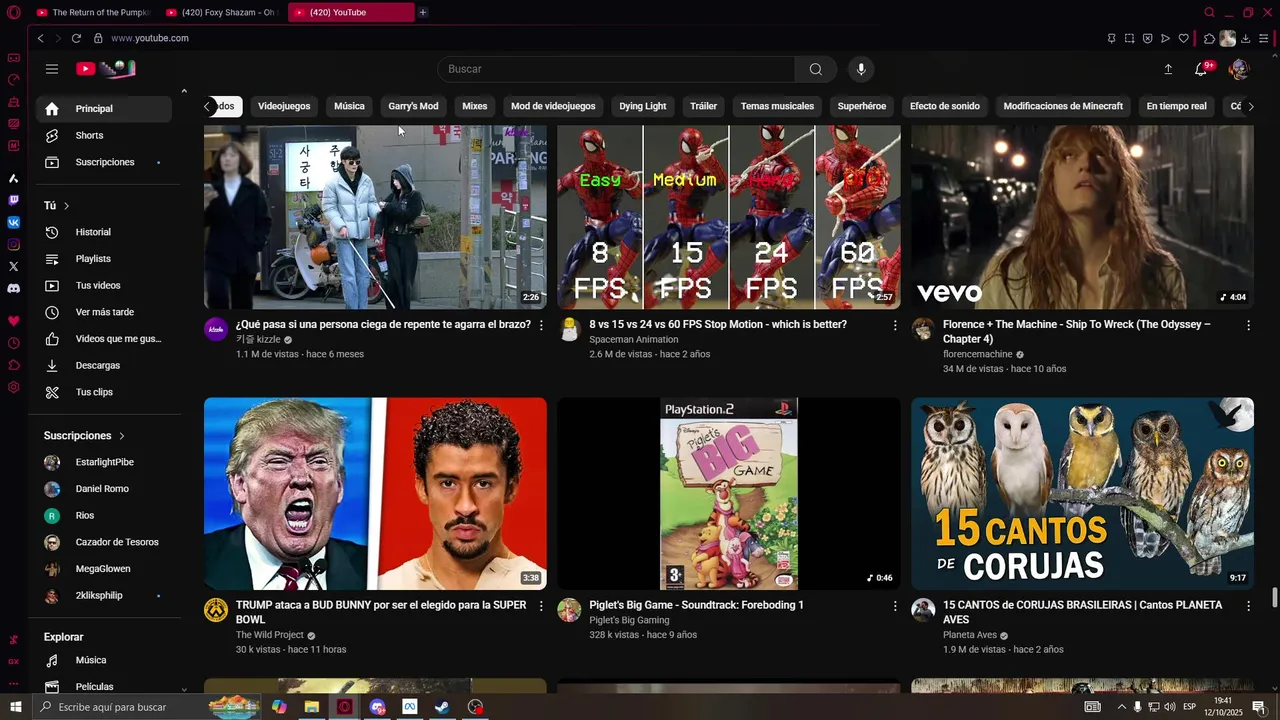
Task: Open Copilot from the taskbar
Action: [279, 707]
